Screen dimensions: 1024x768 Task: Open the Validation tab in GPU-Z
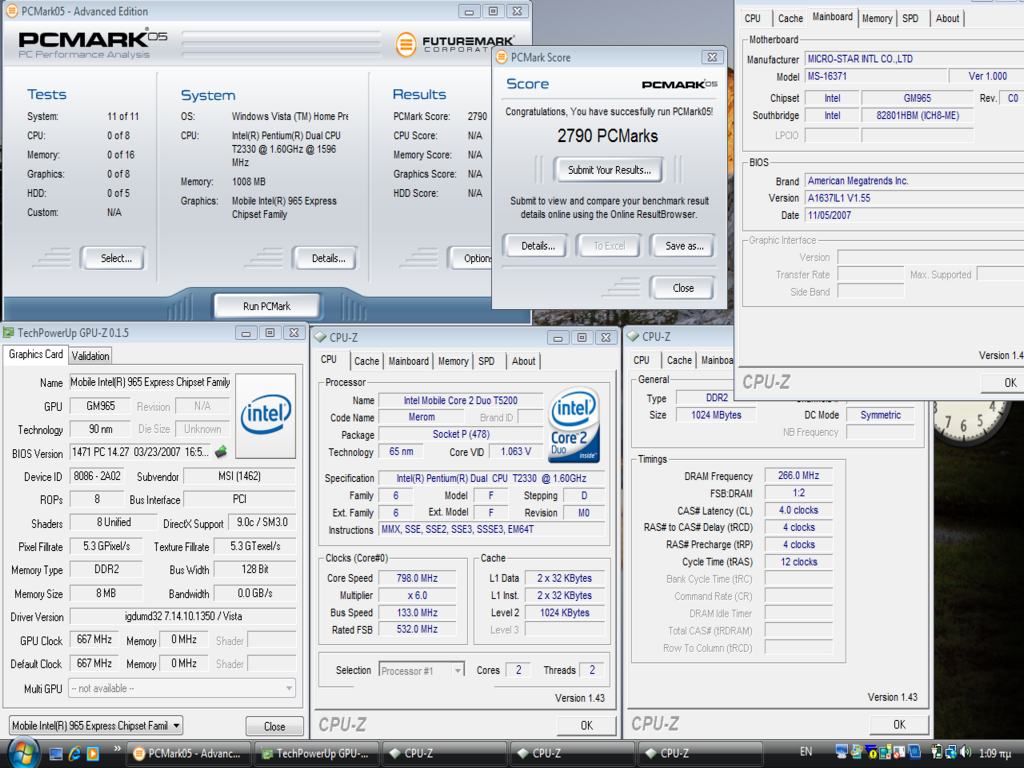click(90, 356)
